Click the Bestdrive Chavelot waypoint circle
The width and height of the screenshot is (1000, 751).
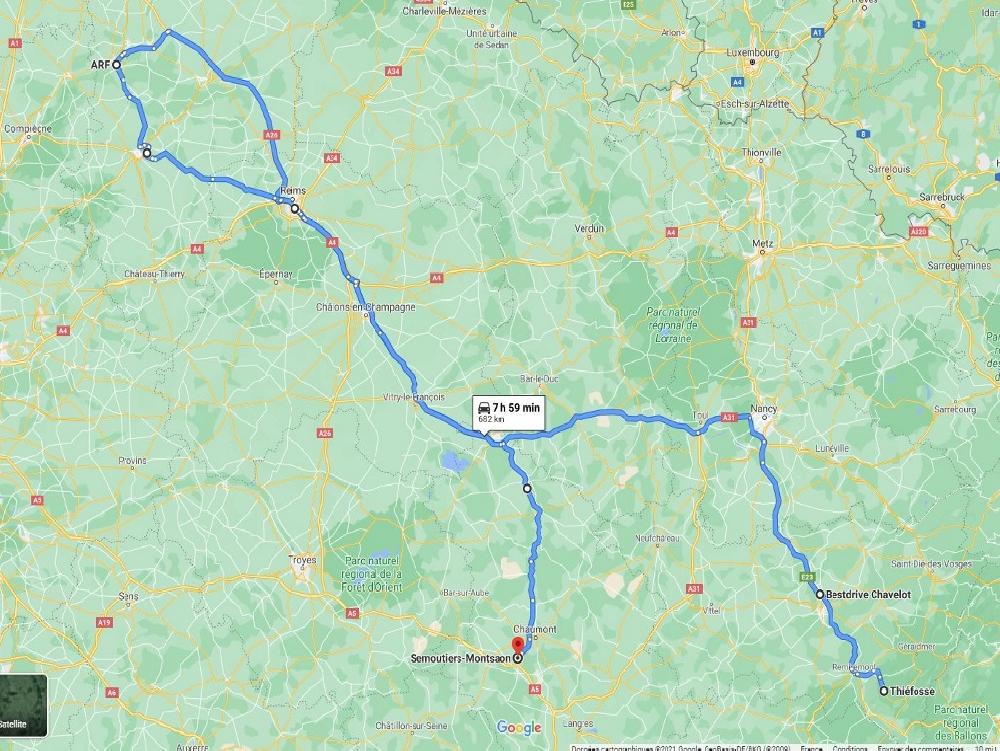coord(820,594)
